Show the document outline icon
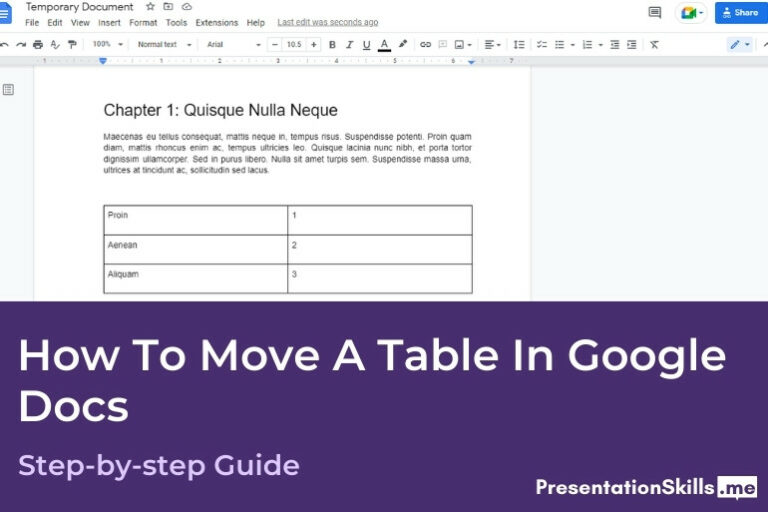This screenshot has width=768, height=512. coord(8,90)
